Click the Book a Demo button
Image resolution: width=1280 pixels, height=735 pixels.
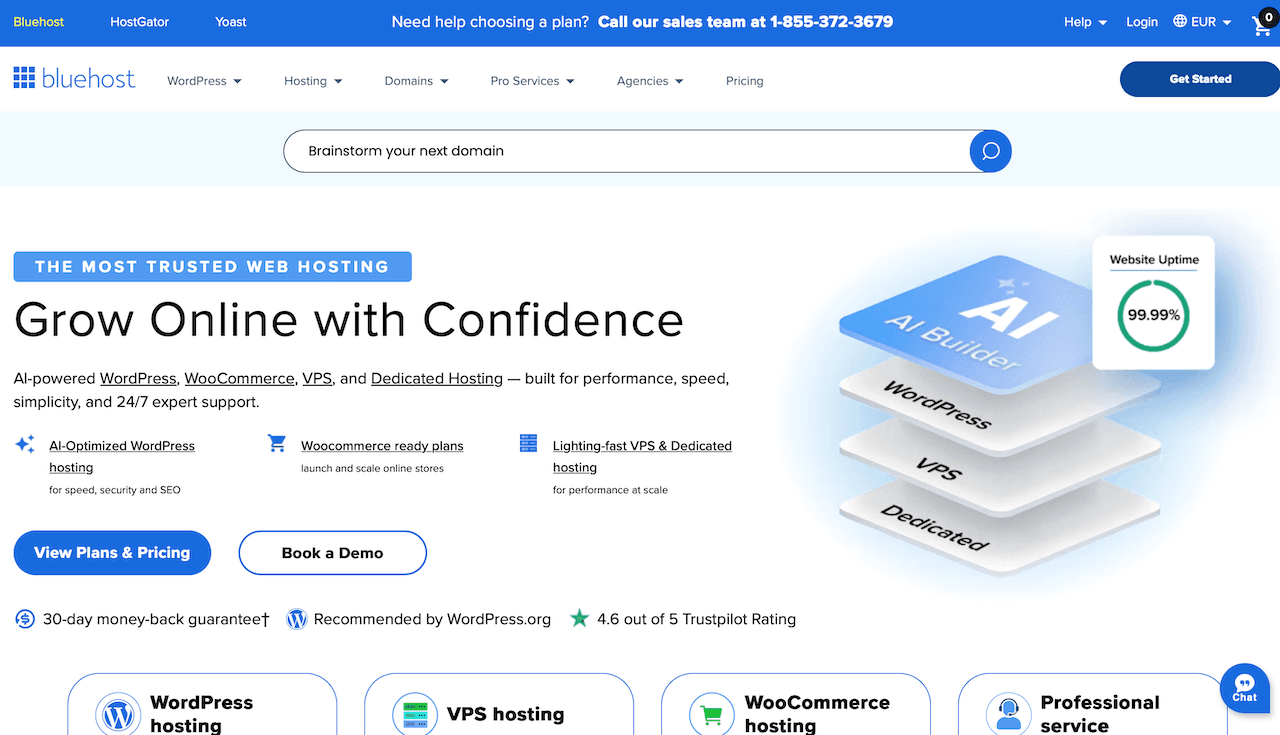click(332, 552)
